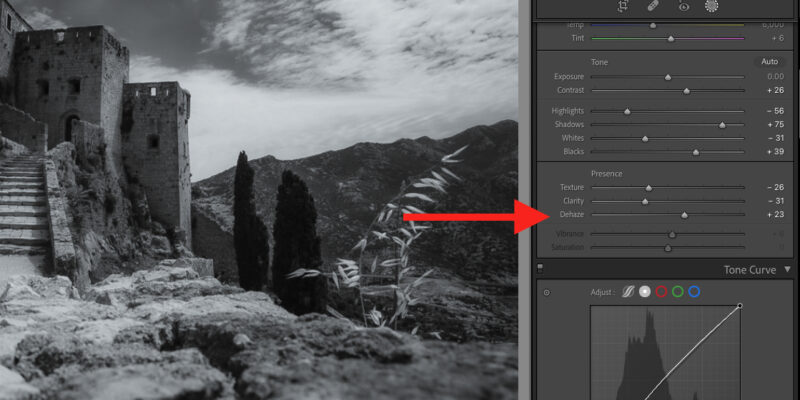Click the Clarity slider handle
Screen dimensions: 800x400
[645, 202]
